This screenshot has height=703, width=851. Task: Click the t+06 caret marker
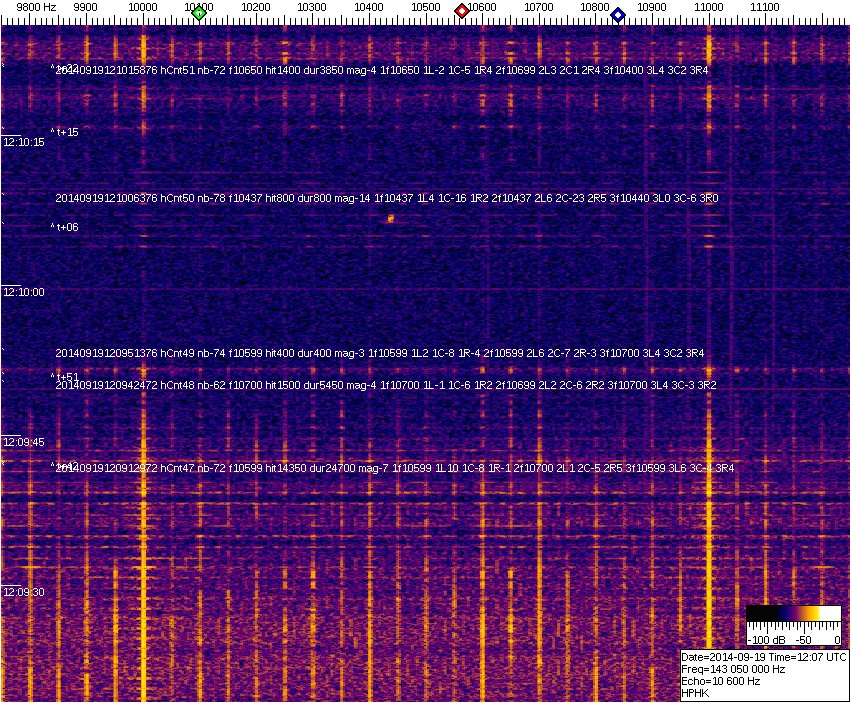click(x=66, y=227)
